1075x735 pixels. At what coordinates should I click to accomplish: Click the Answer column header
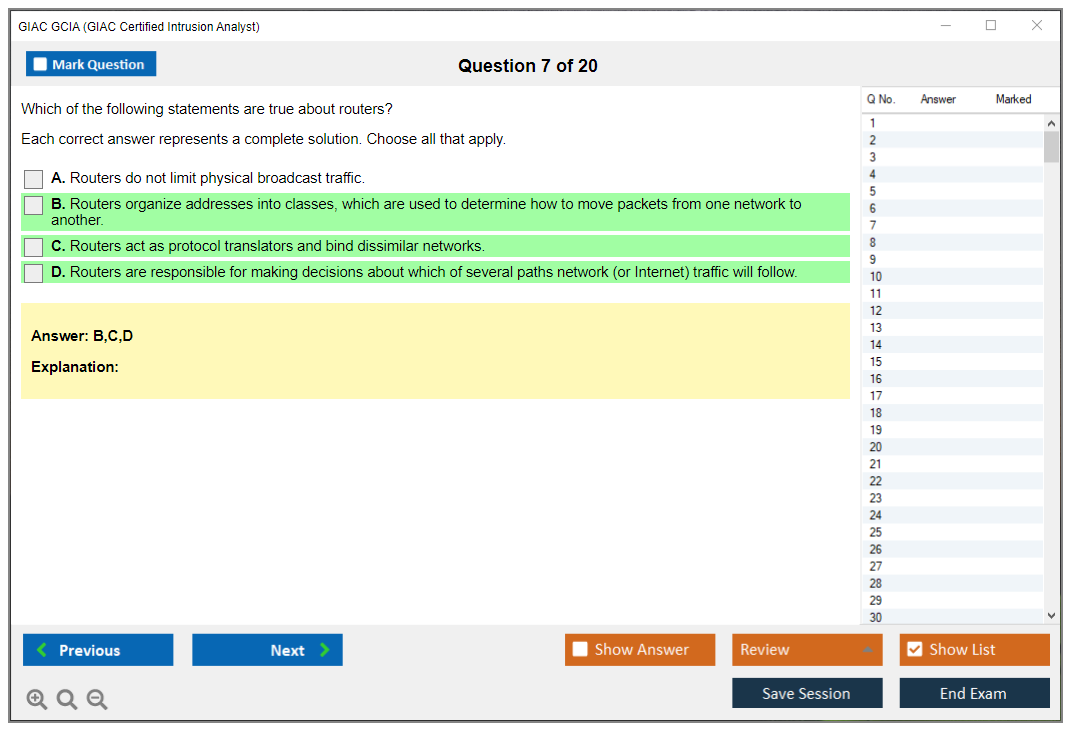[x=938, y=99]
